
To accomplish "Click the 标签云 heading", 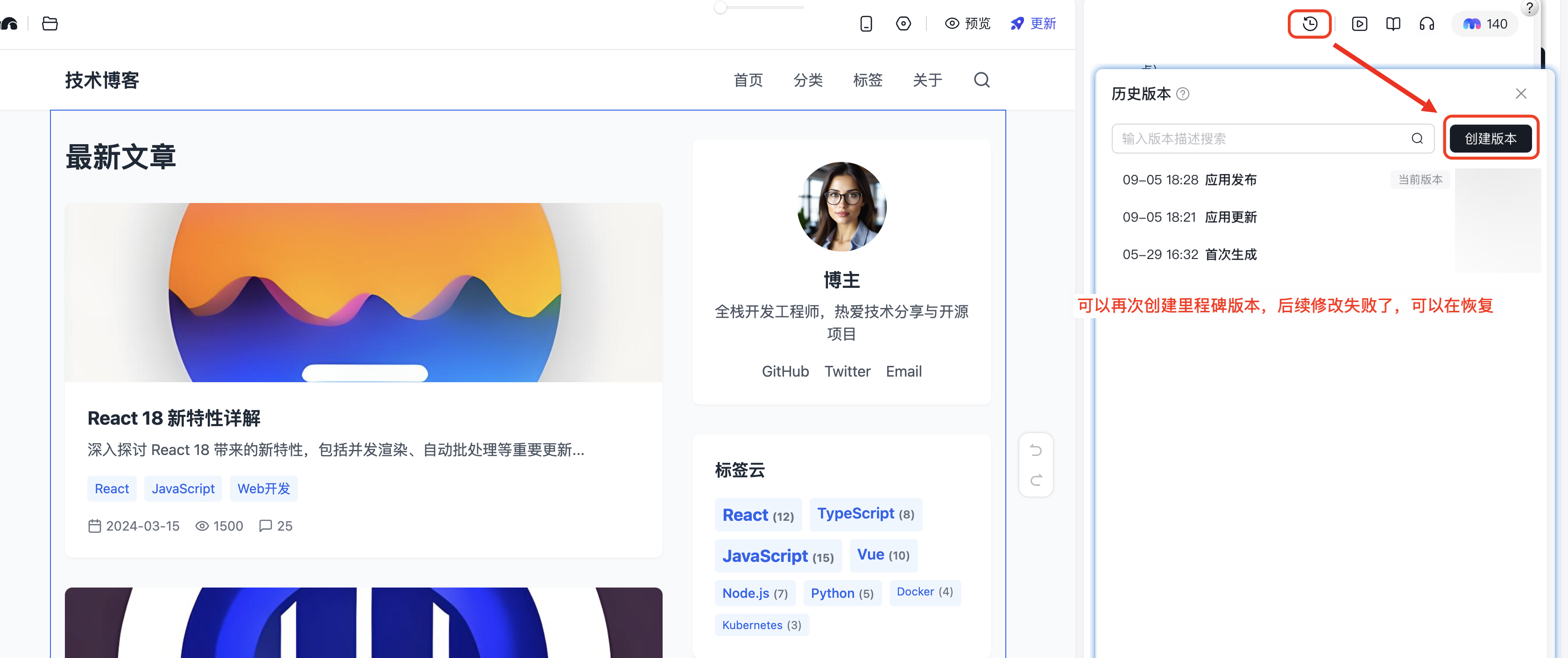I will tap(740, 470).
